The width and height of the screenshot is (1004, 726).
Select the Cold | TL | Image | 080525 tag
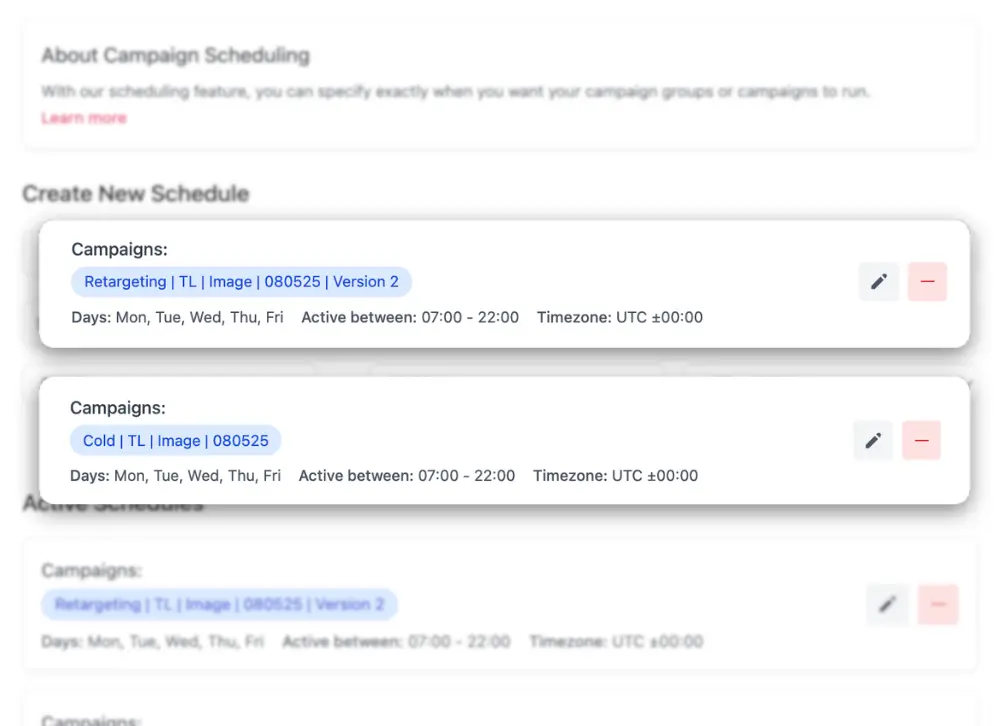pos(176,440)
